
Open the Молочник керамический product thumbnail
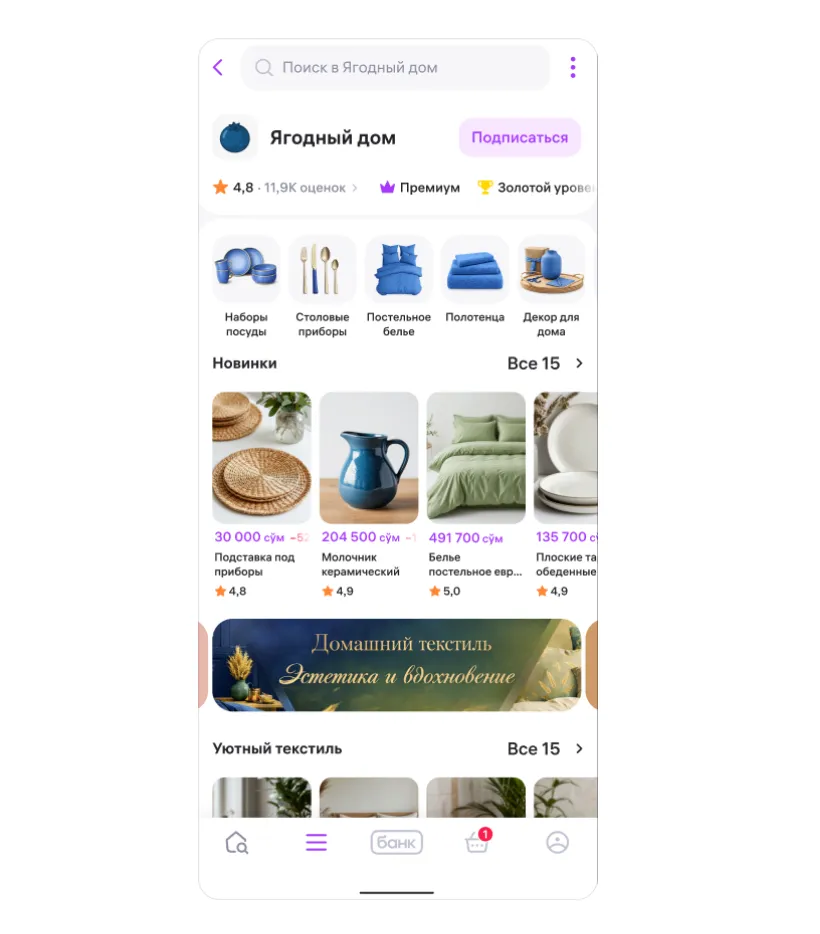pyautogui.click(x=369, y=457)
